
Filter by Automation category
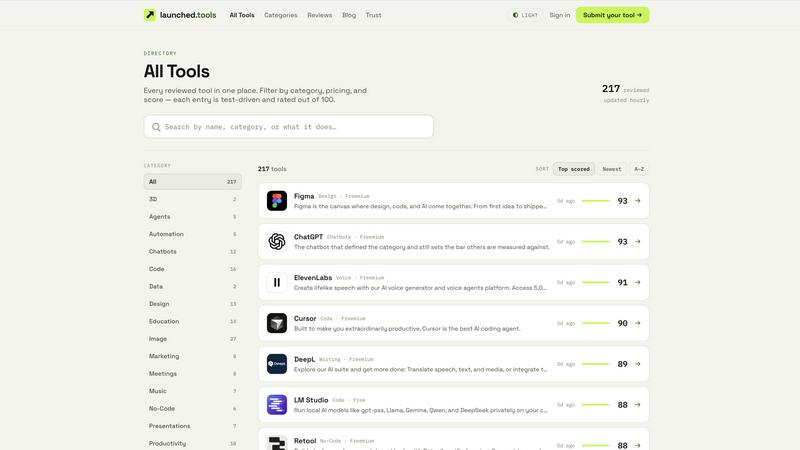click(x=192, y=234)
